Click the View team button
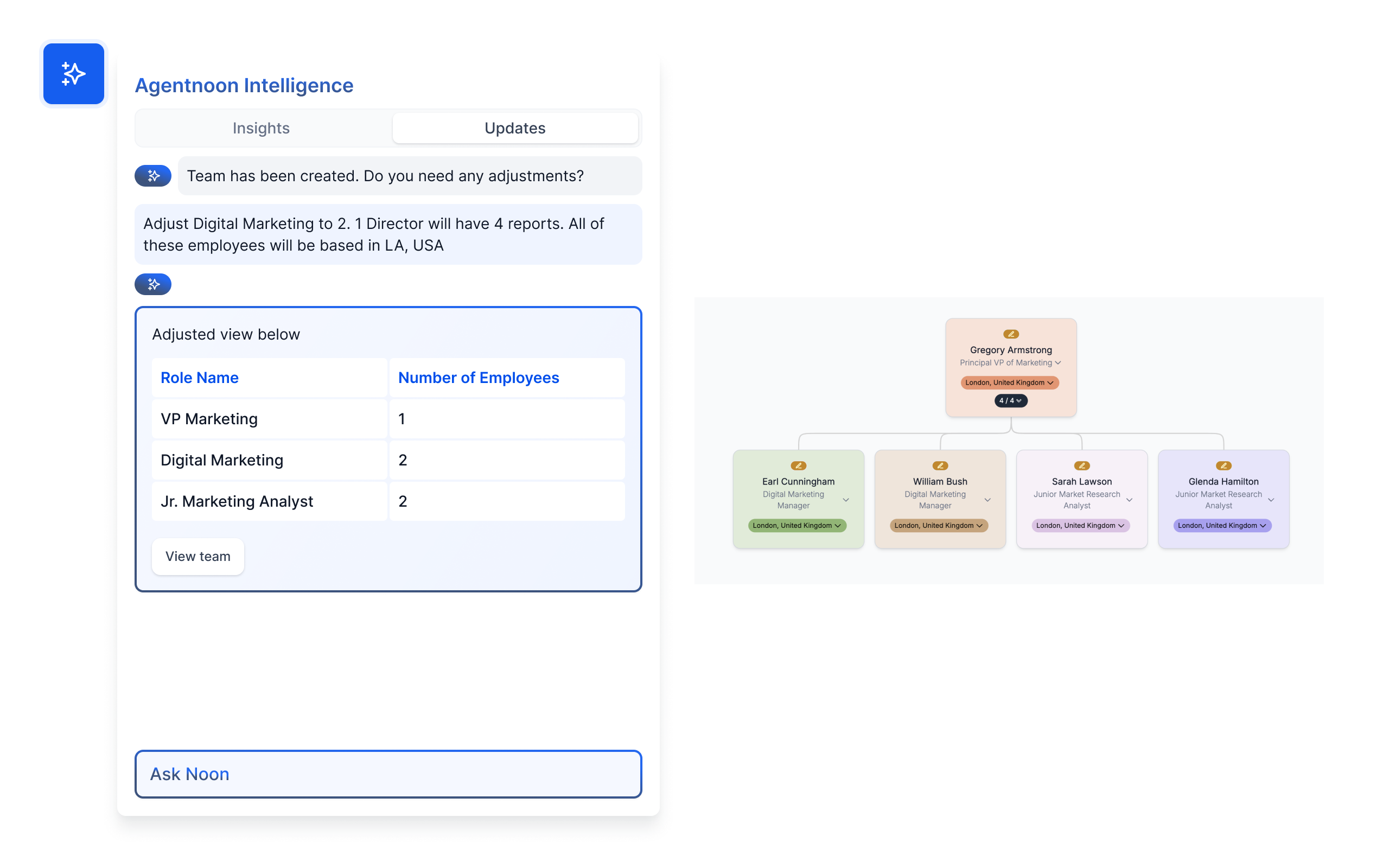 [197, 556]
